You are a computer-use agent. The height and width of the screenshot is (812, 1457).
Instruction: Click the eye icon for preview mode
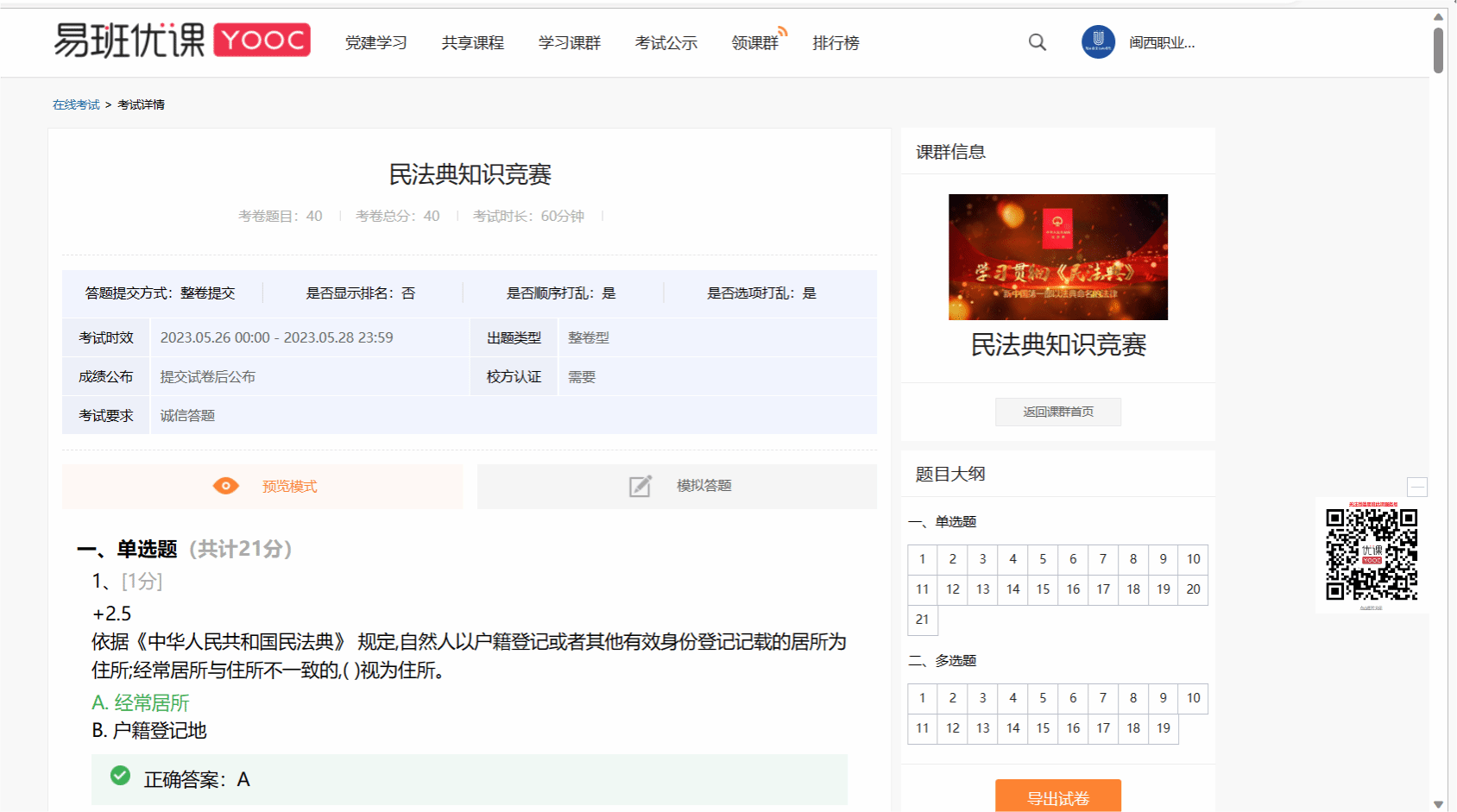point(225,486)
